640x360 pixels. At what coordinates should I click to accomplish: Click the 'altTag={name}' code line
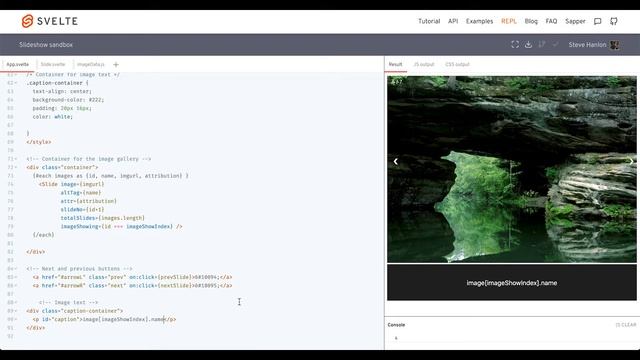[81, 193]
